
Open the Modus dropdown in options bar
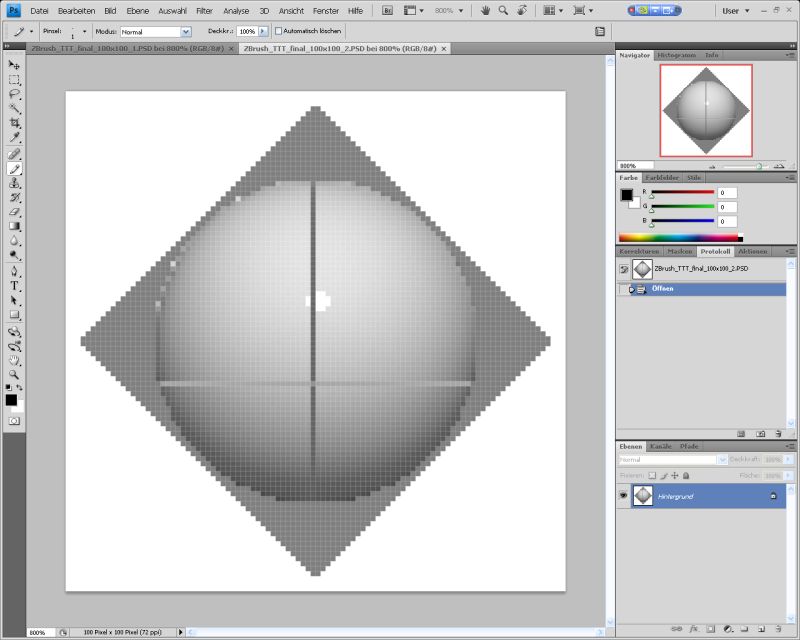[x=185, y=31]
